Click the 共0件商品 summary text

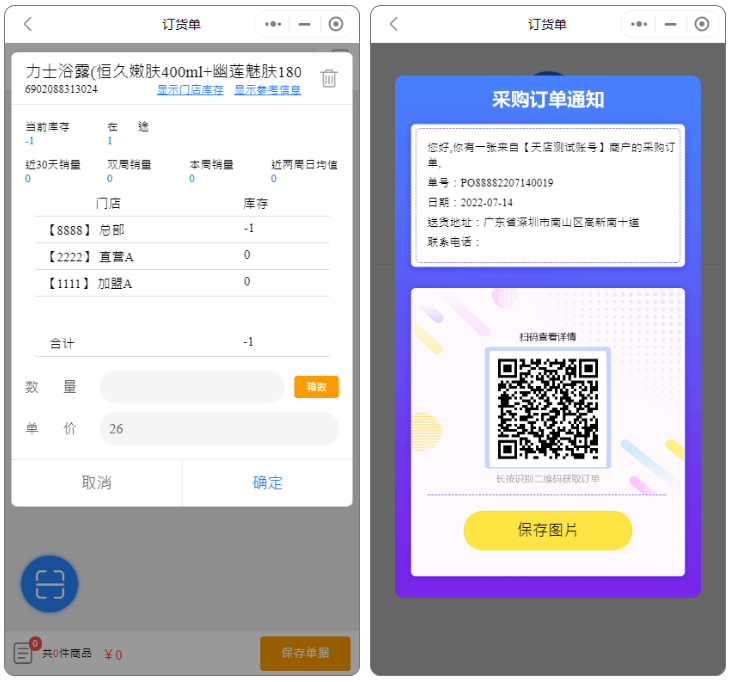(x=67, y=653)
